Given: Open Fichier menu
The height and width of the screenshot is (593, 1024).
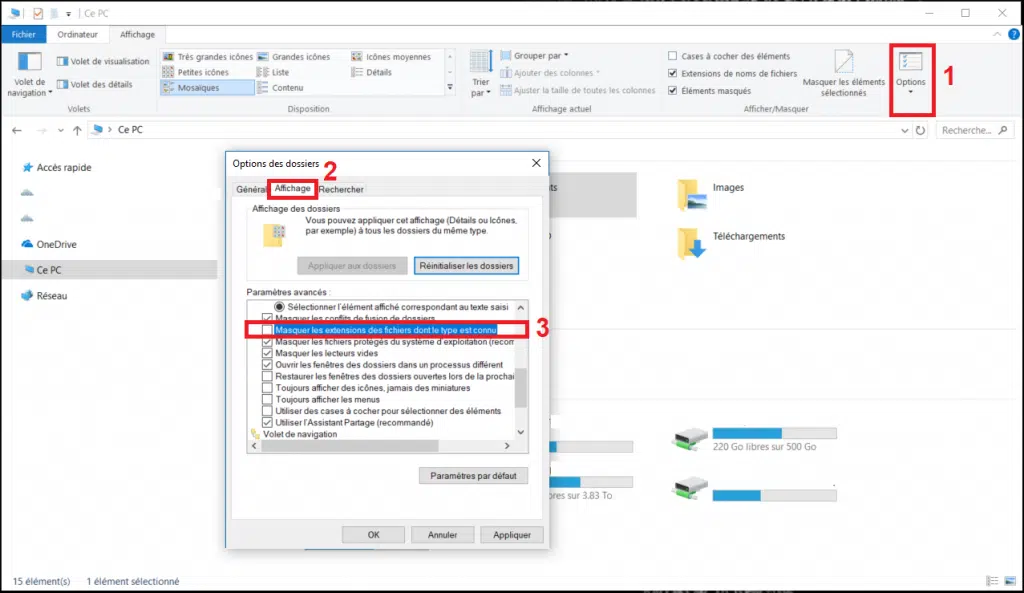Looking at the screenshot, I should (x=24, y=35).
